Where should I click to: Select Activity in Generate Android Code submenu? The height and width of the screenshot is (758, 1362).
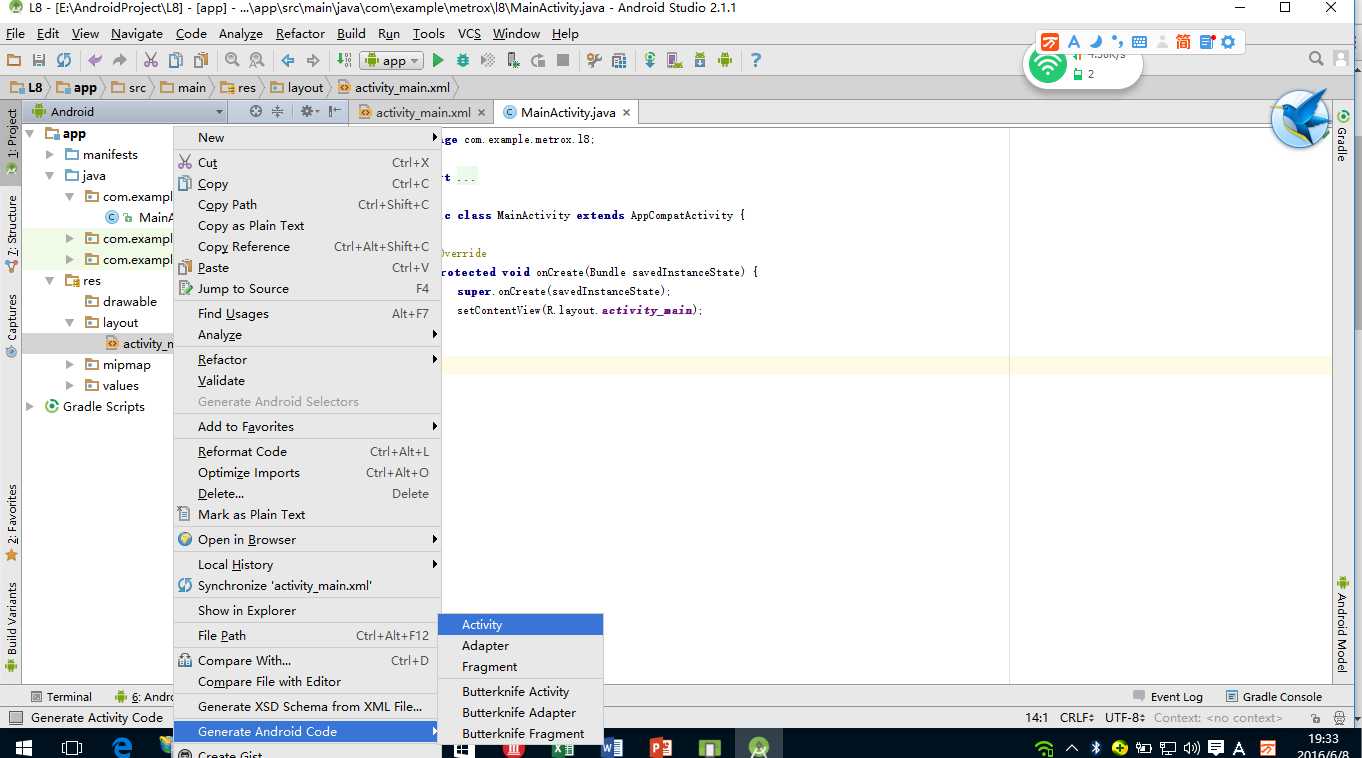[520, 625]
